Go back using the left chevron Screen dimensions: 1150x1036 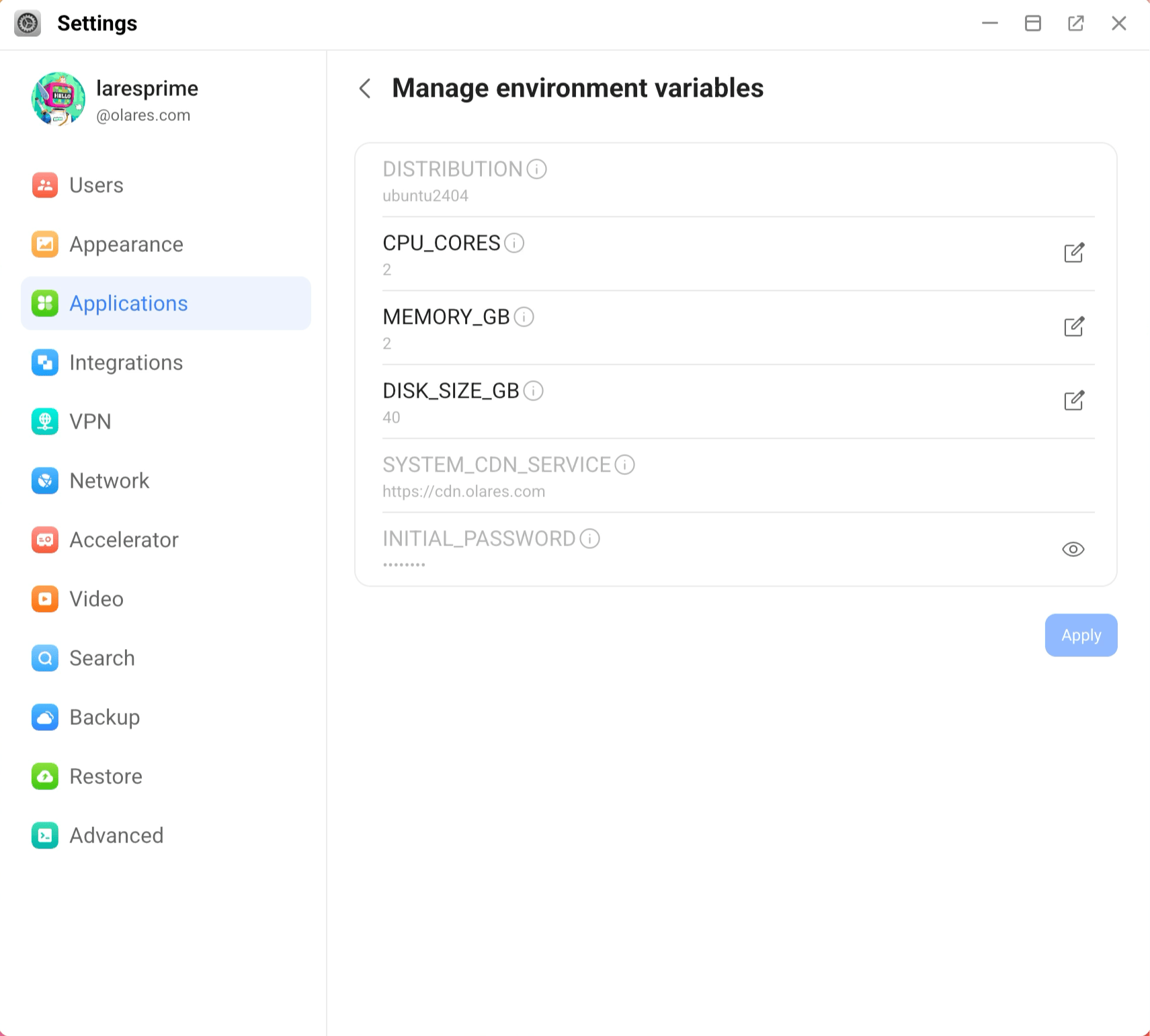(365, 88)
